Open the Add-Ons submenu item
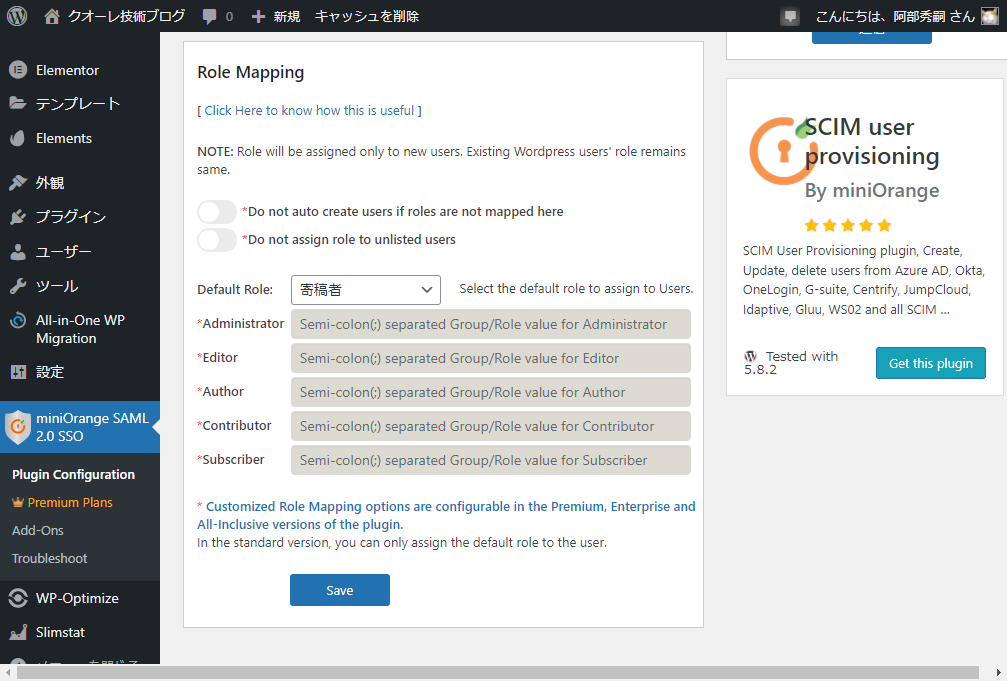The image size is (1007, 681). coord(38,530)
